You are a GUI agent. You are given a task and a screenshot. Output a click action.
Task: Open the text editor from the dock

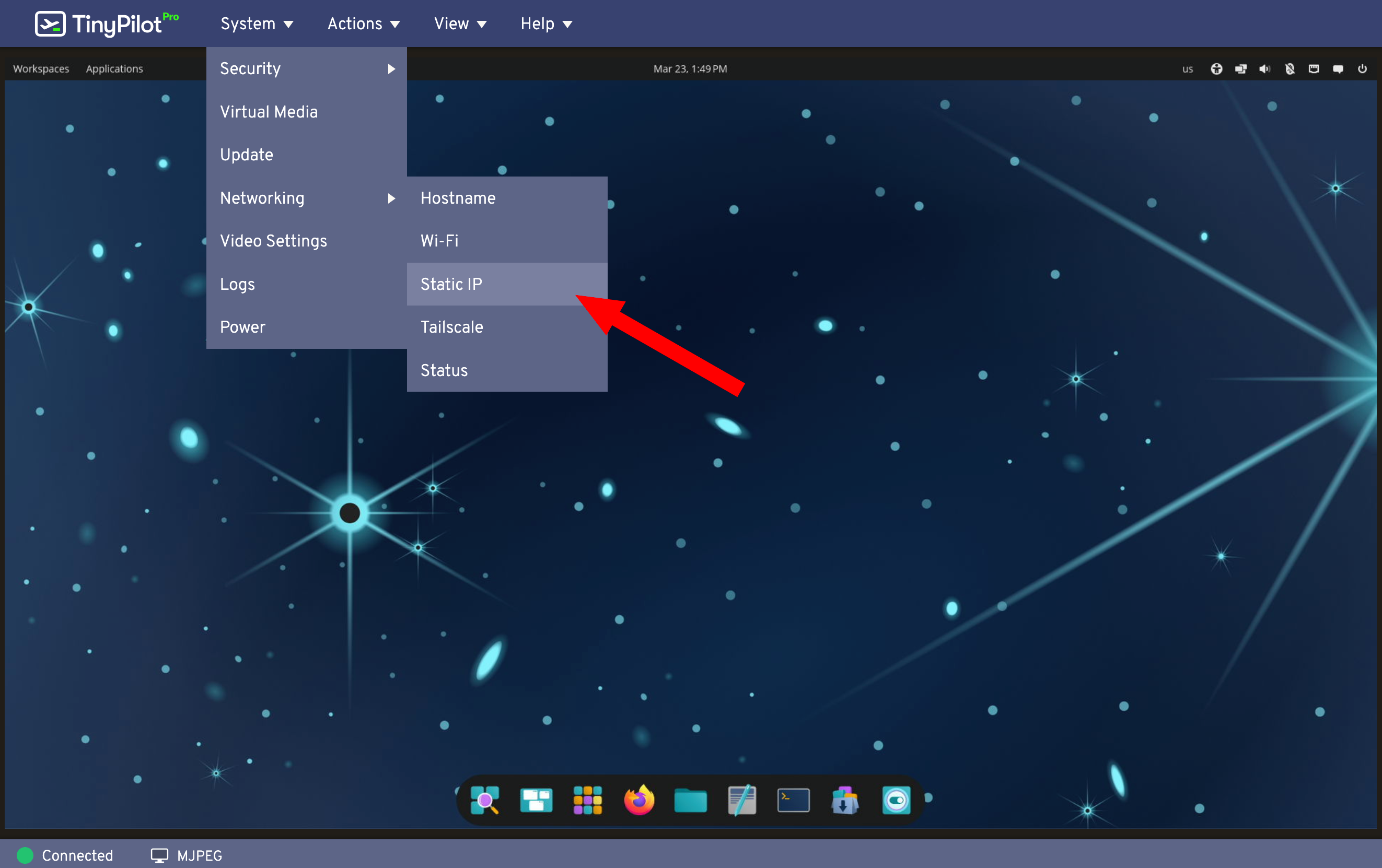pyautogui.click(x=741, y=800)
